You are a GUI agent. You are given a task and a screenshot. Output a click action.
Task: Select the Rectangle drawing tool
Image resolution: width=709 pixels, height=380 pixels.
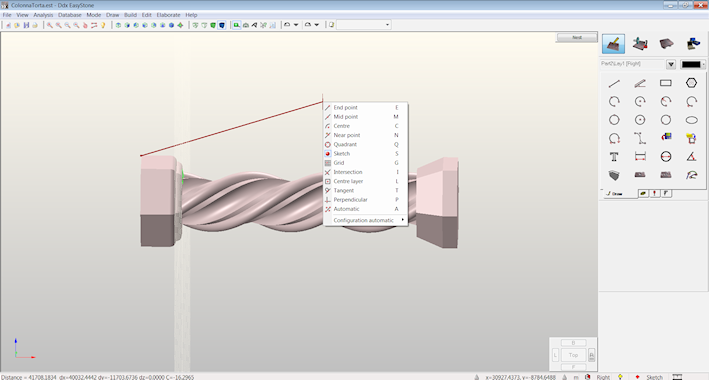[666, 83]
